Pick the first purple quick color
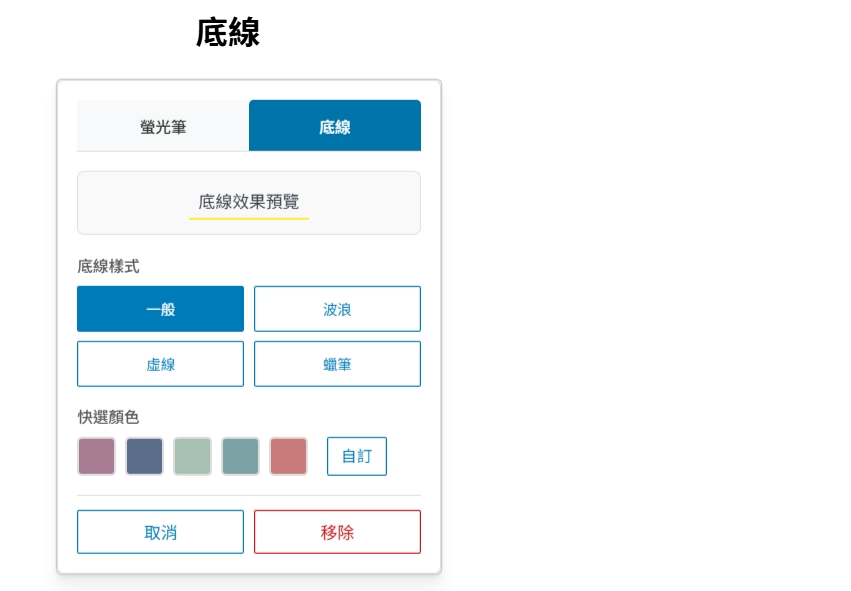The image size is (851, 591). pos(96,456)
